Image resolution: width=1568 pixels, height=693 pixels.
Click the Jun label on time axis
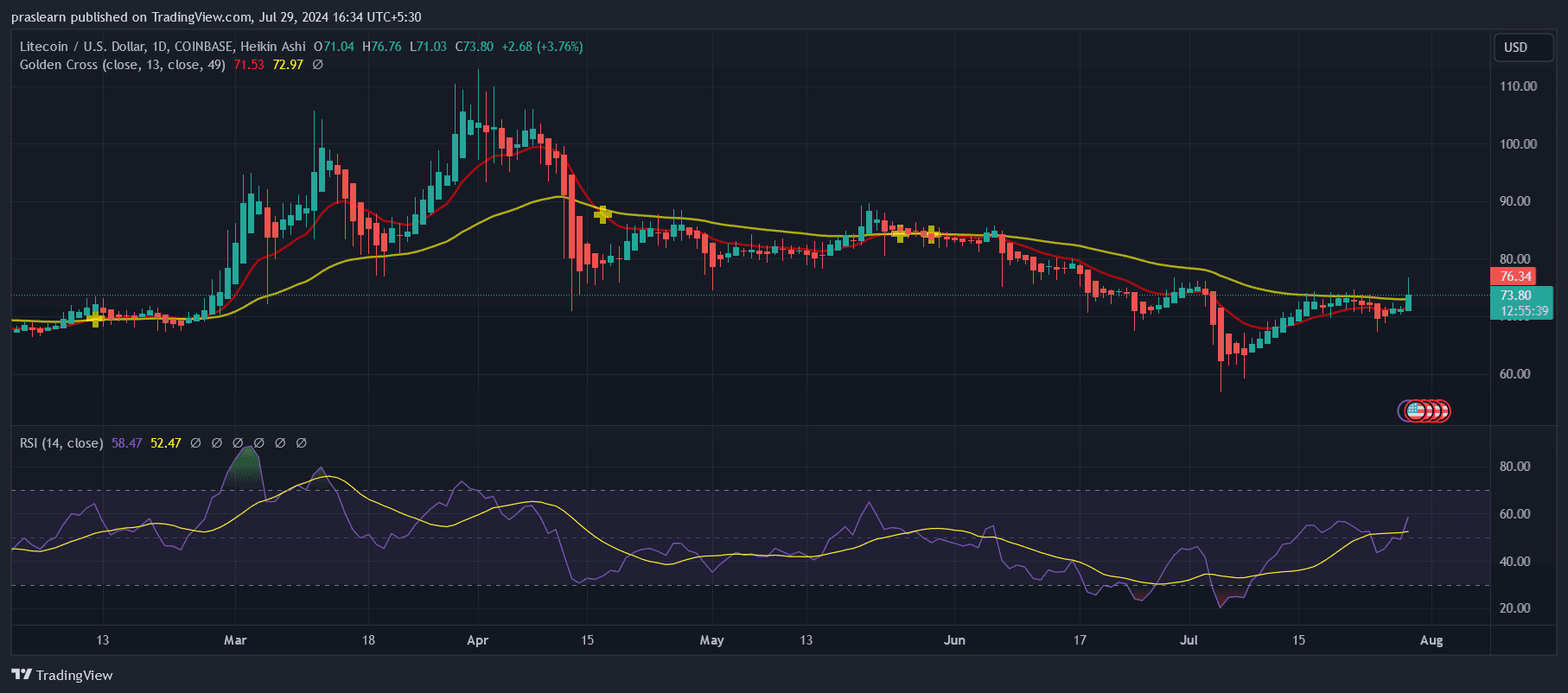point(954,640)
